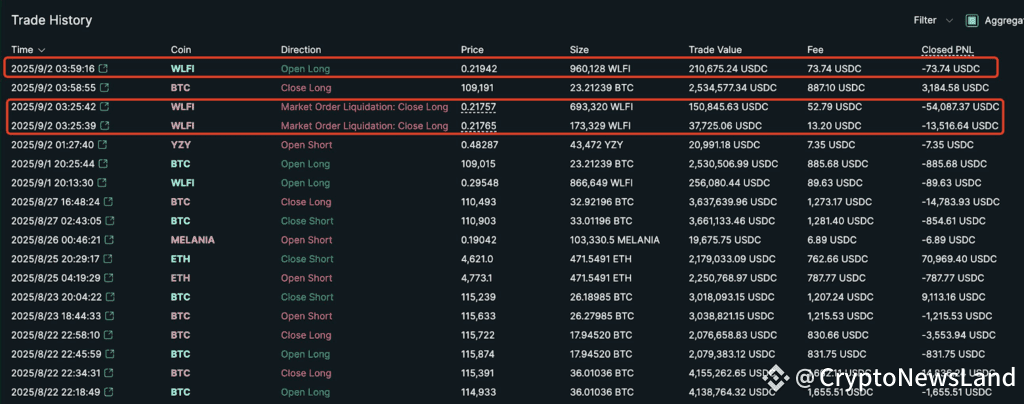Select WLFI coin in the 03:59:16 row
This screenshot has height=404, width=1024.
[x=182, y=69]
